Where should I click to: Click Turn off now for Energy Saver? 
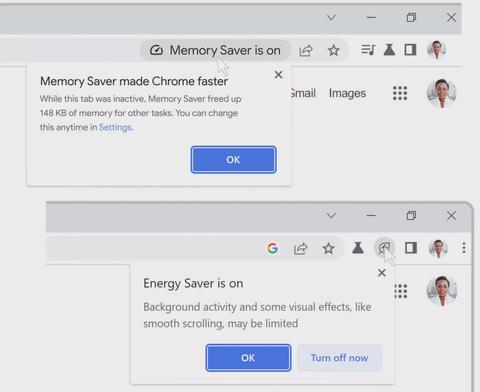[339, 358]
